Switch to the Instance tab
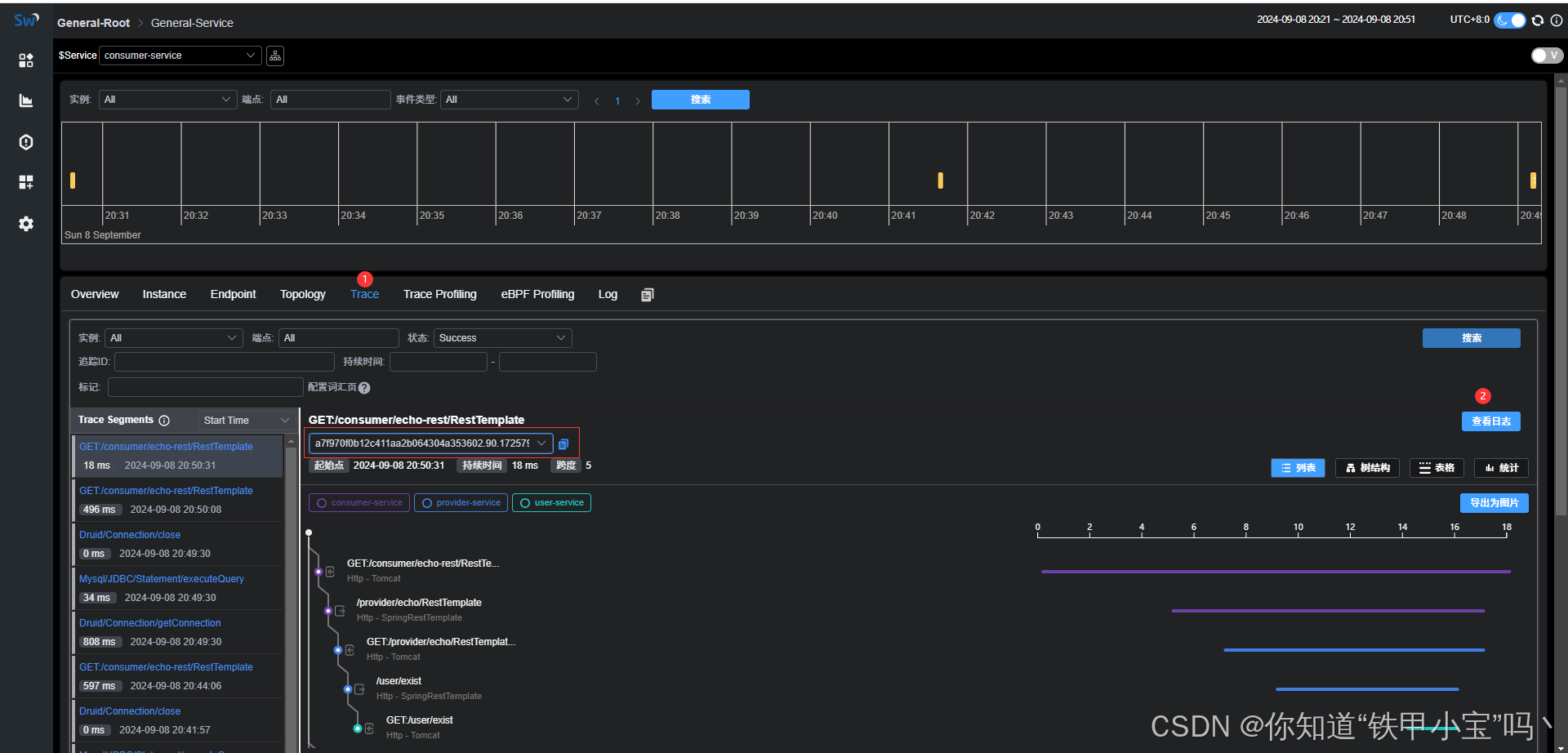 point(164,295)
